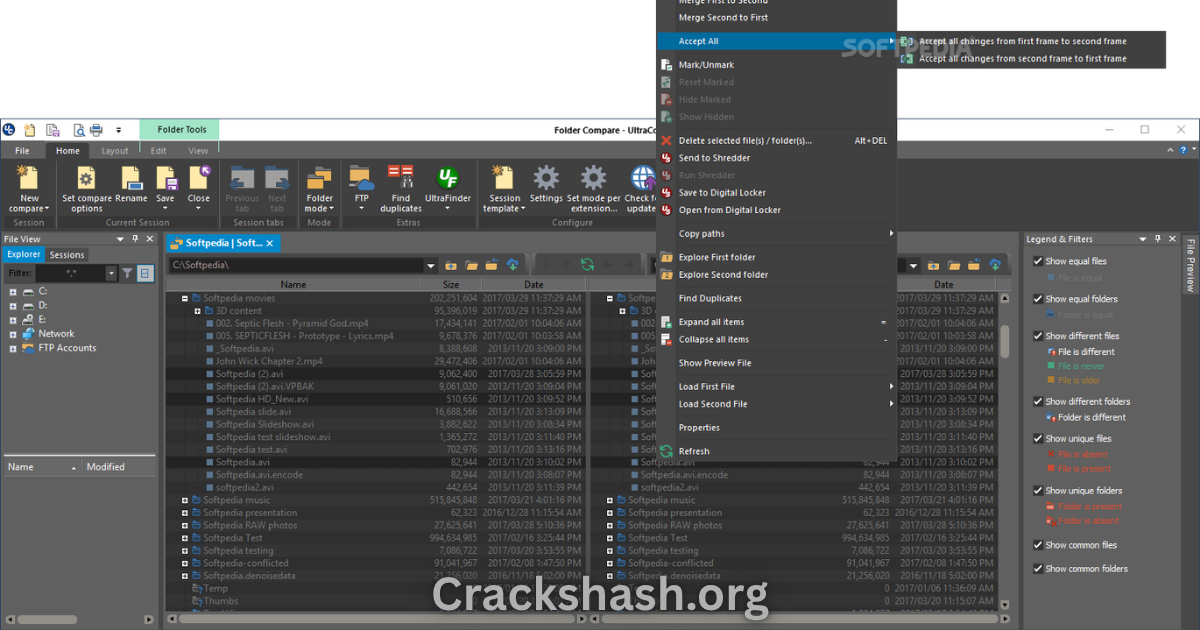Select Mark/Unmark in context menu
1200x630 pixels.
776,65
